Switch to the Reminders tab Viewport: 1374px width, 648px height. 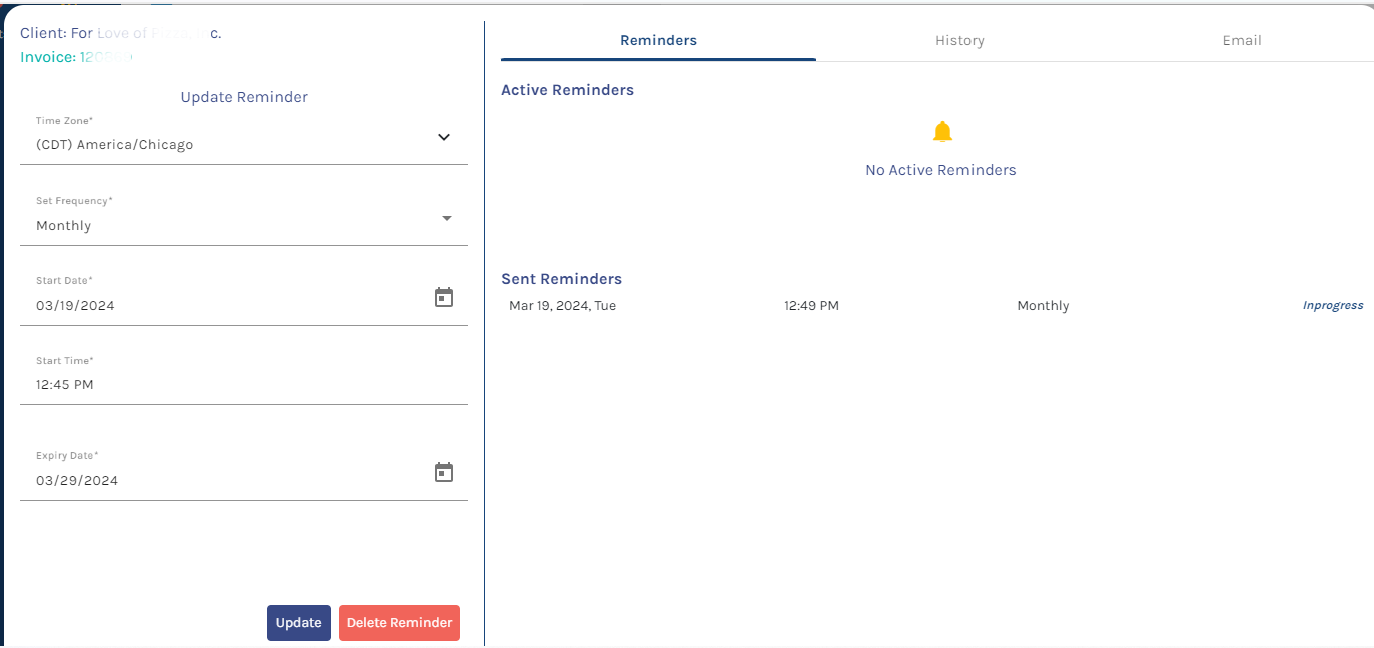click(658, 41)
